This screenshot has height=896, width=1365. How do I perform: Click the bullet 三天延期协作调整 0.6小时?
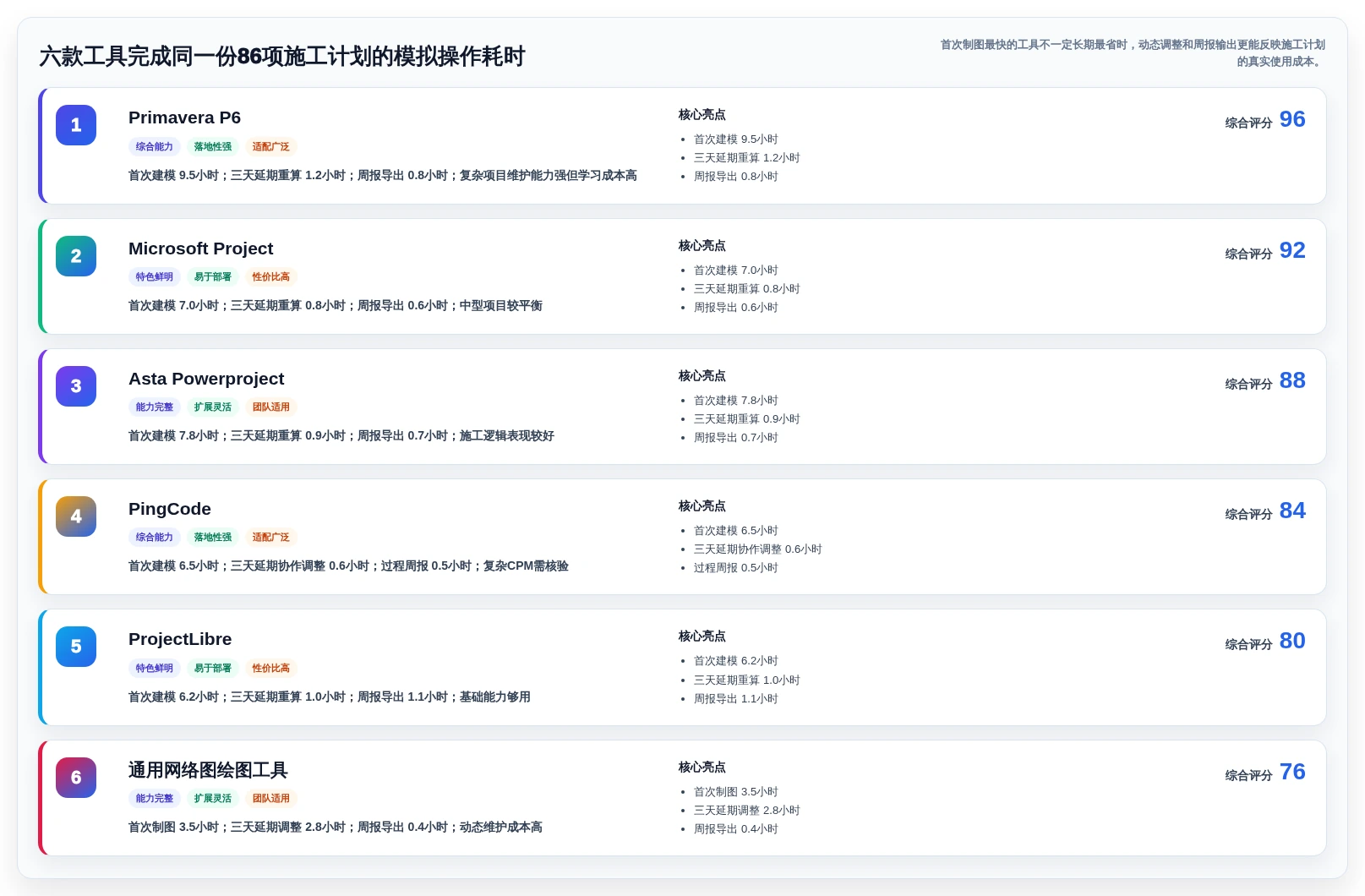tap(758, 549)
